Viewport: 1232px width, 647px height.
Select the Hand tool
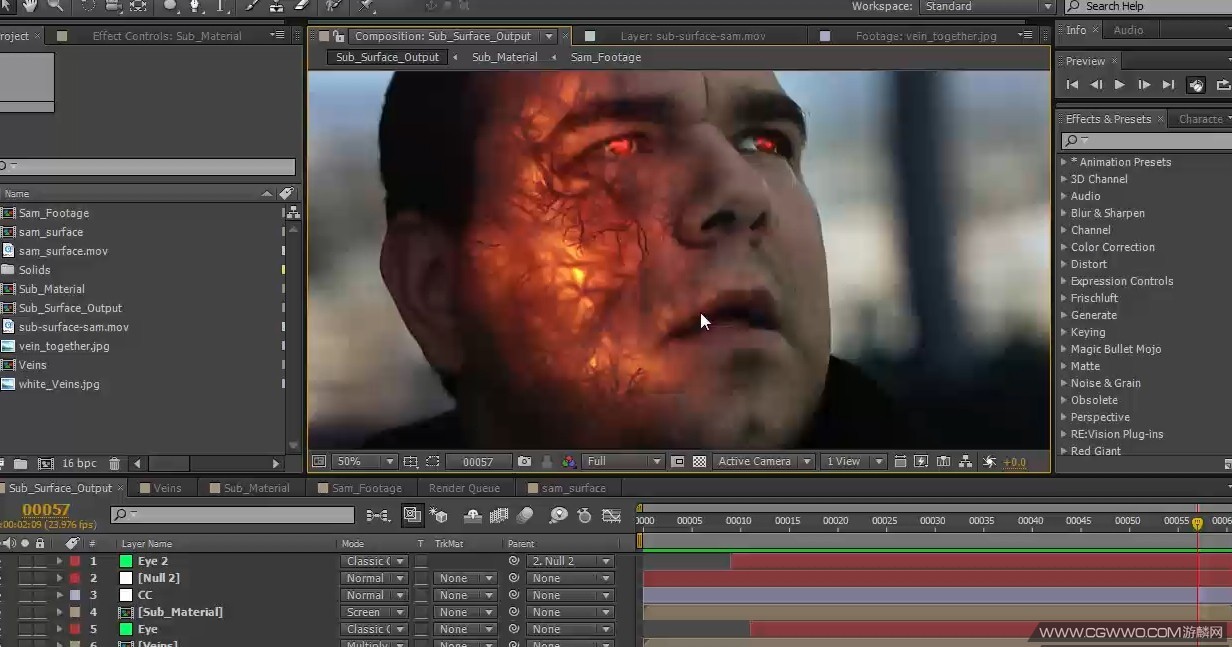coord(31,6)
